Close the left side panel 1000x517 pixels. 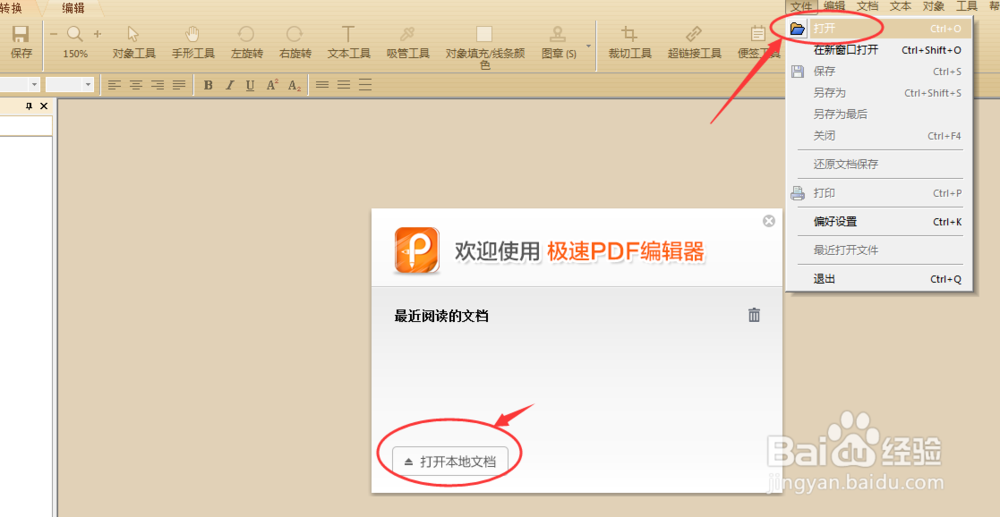pos(44,106)
